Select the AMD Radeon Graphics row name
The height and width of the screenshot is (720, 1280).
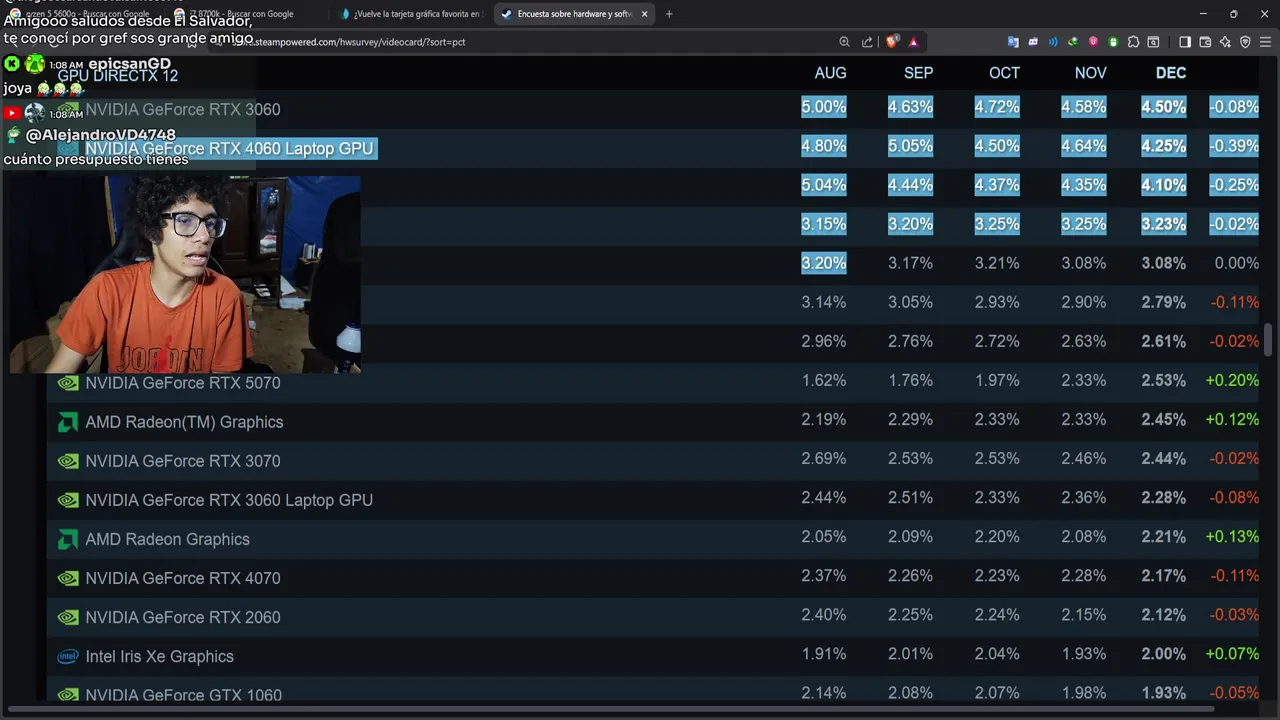click(167, 539)
